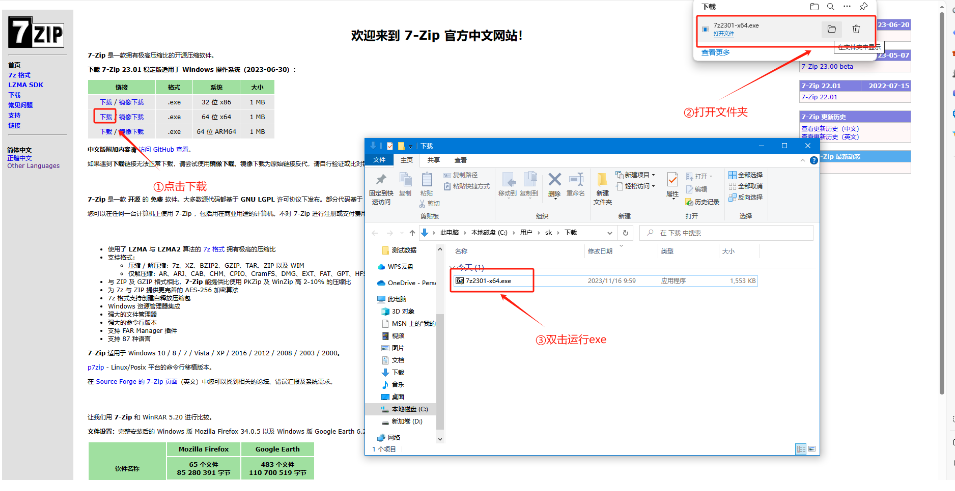This screenshot has height=491, width=955.
Task: Click Pin to Quick Access in Explorer ribbon
Action: pos(381,188)
